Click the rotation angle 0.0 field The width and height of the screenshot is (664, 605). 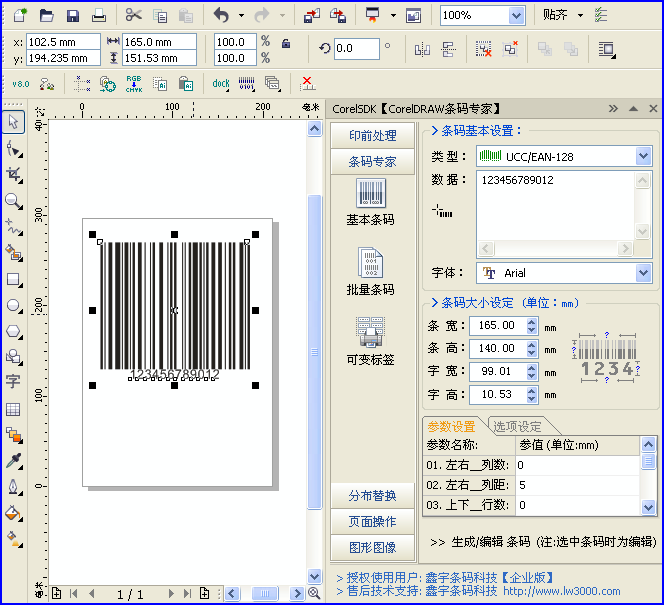point(357,48)
